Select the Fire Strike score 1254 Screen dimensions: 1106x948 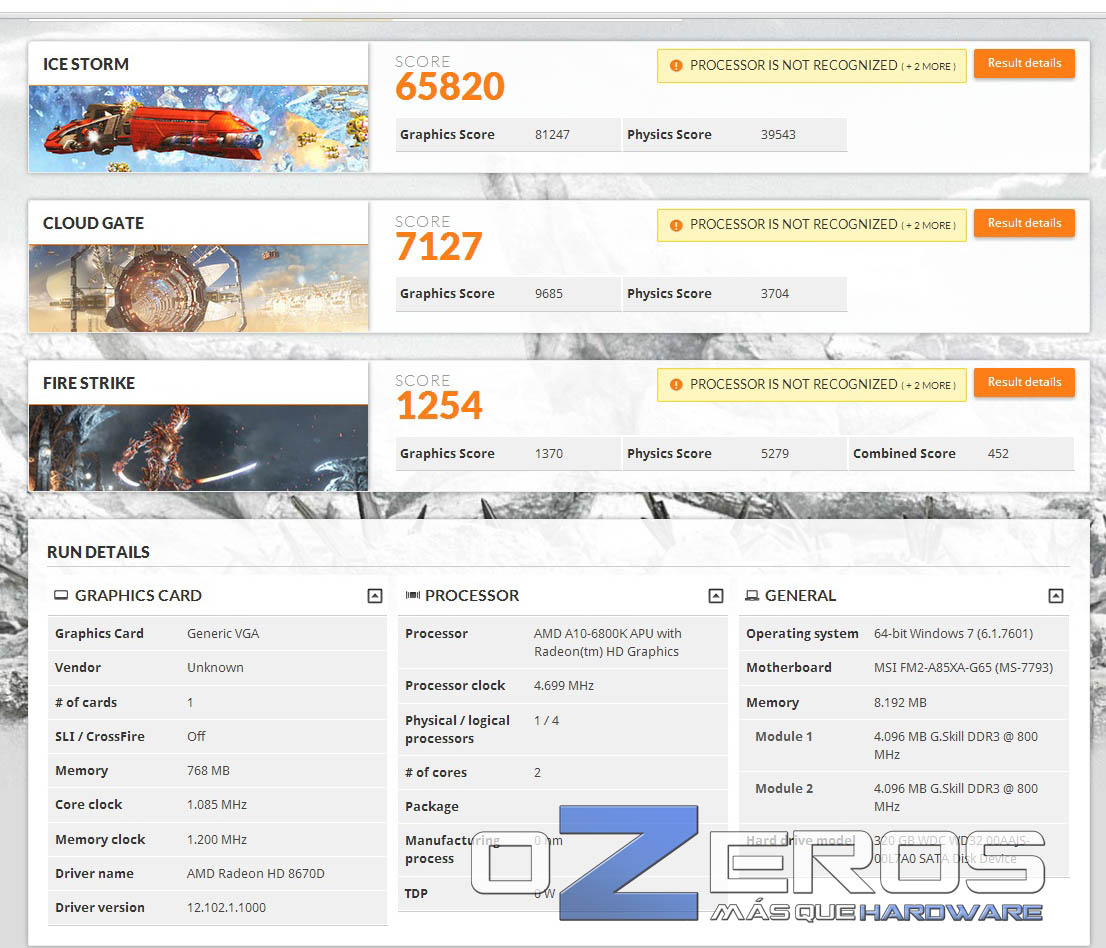[x=439, y=406]
